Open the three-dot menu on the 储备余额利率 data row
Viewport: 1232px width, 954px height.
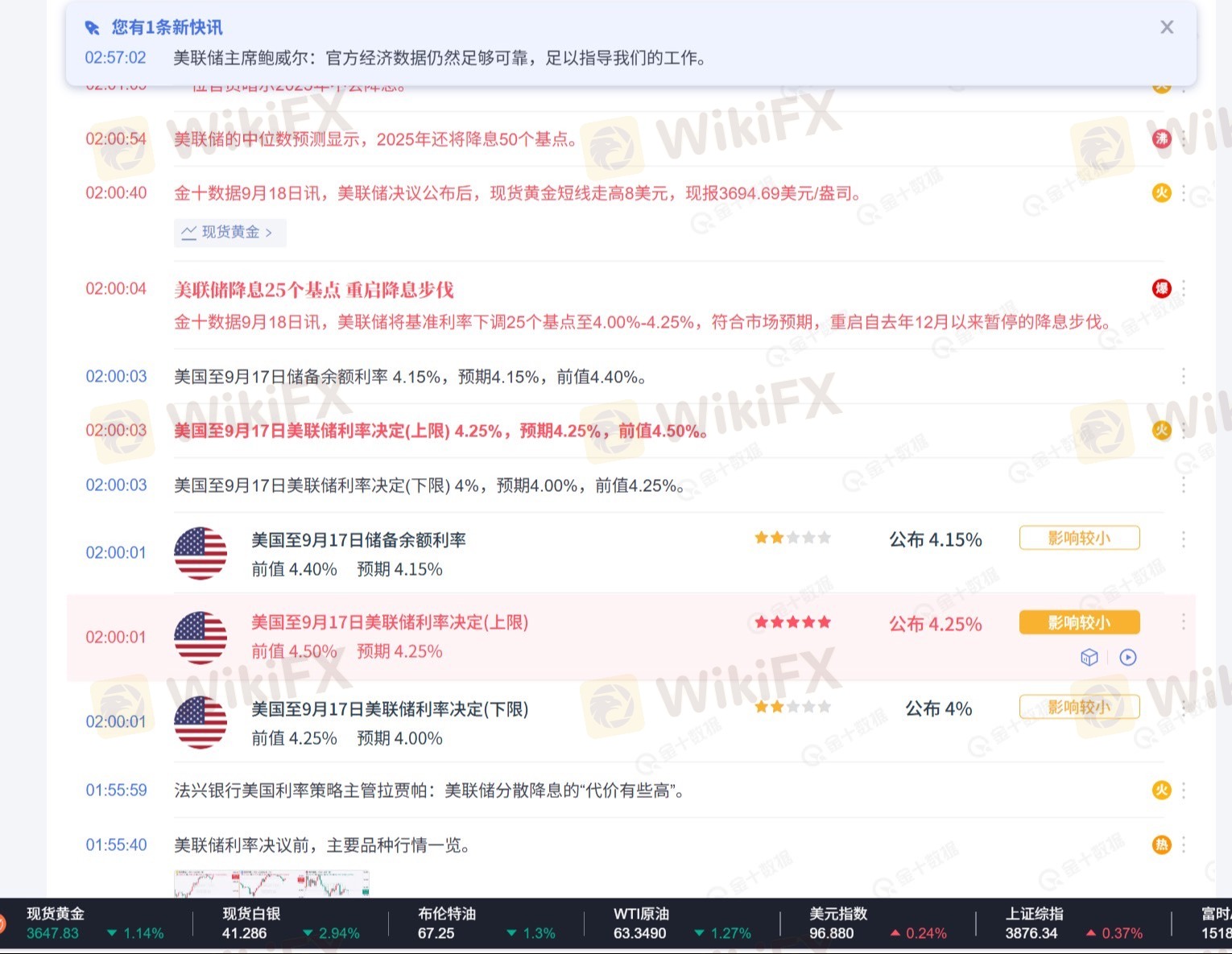pos(1183,539)
